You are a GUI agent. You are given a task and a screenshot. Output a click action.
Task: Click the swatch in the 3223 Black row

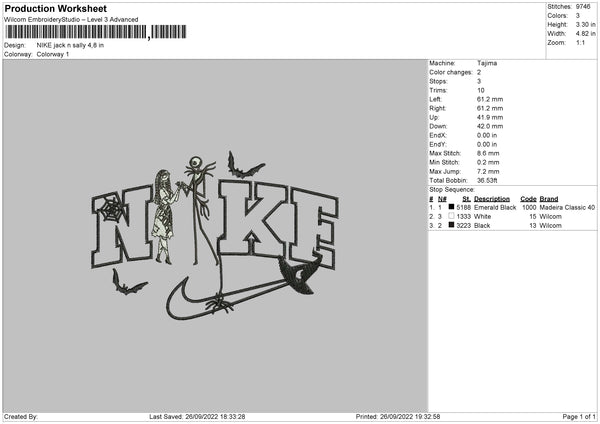[x=451, y=225]
